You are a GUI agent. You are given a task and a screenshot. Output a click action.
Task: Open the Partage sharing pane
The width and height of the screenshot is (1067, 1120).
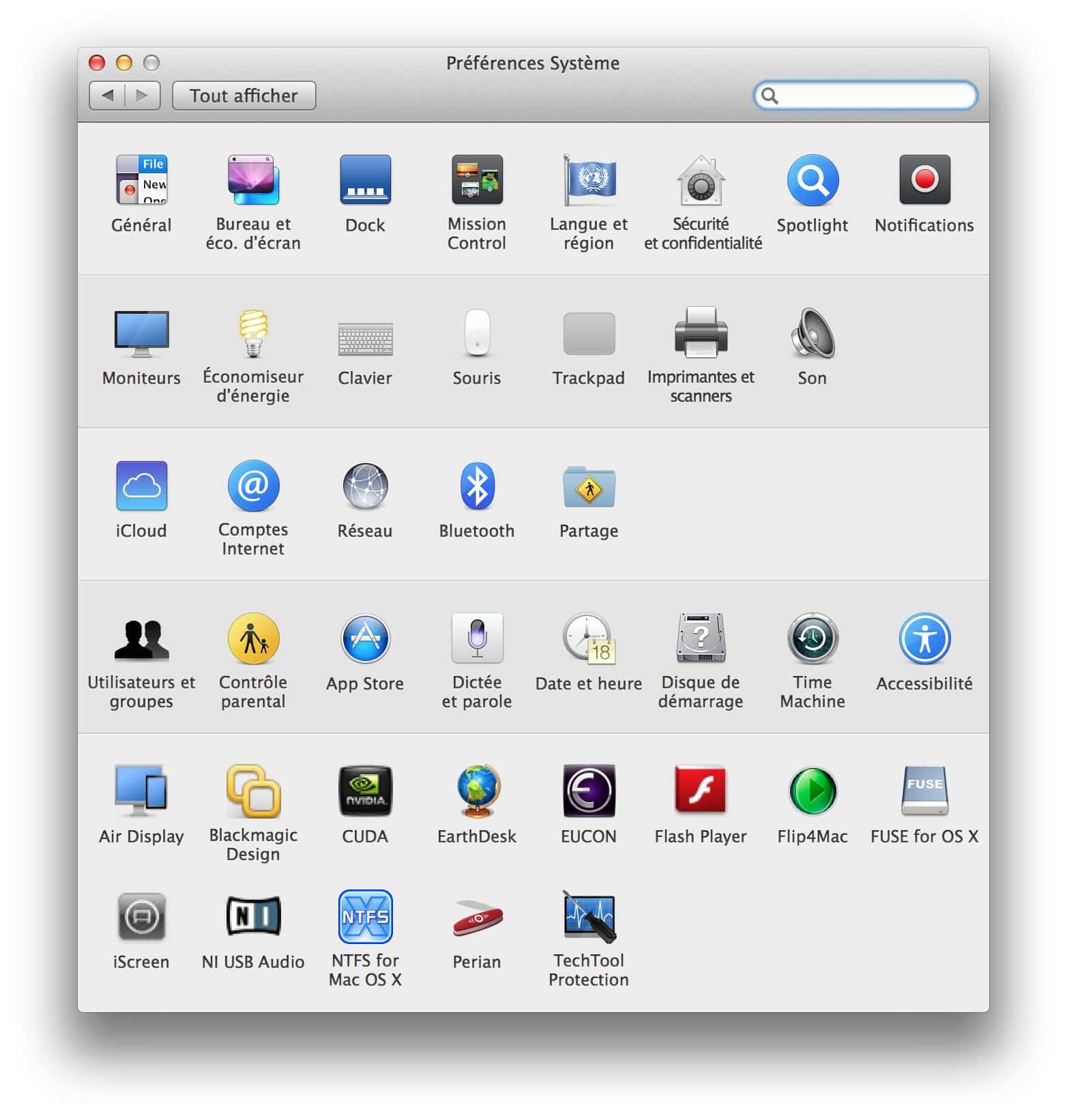click(x=589, y=486)
